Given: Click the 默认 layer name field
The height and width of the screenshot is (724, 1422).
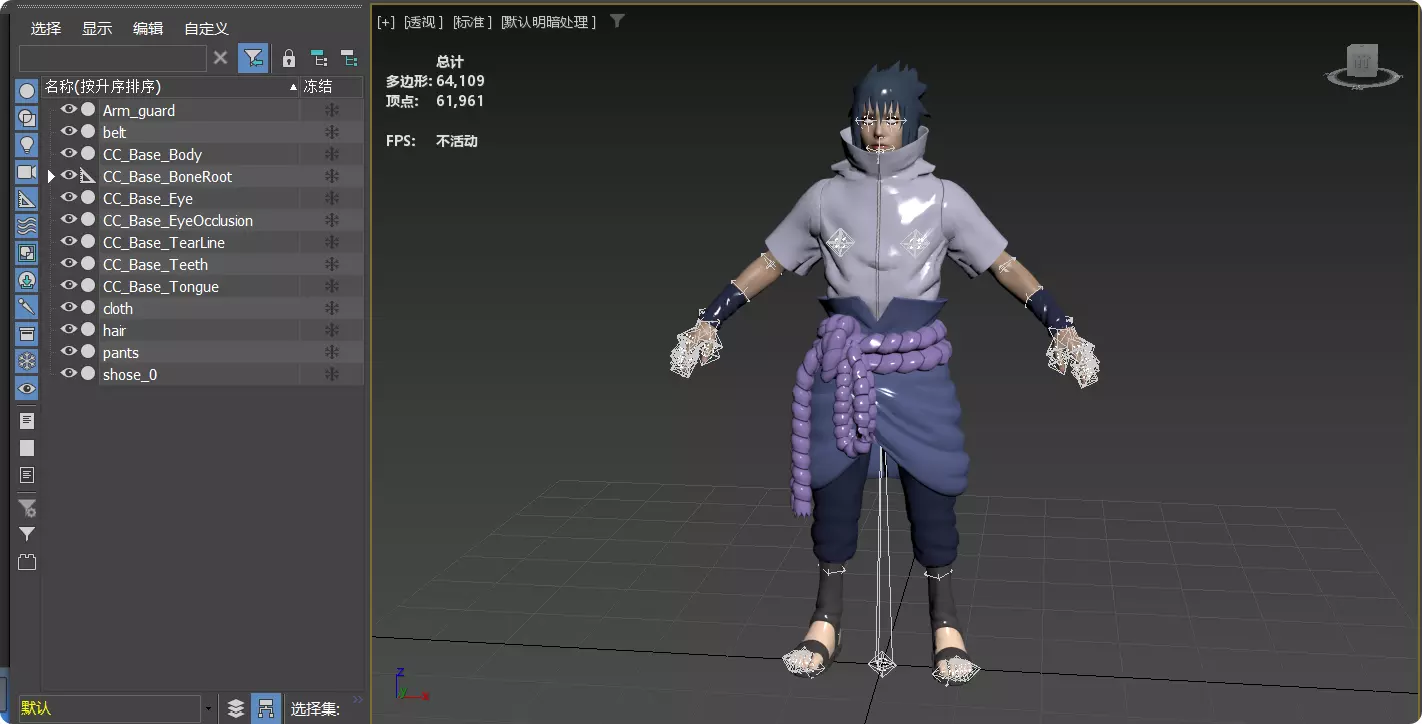Looking at the screenshot, I should pyautogui.click(x=109, y=709).
